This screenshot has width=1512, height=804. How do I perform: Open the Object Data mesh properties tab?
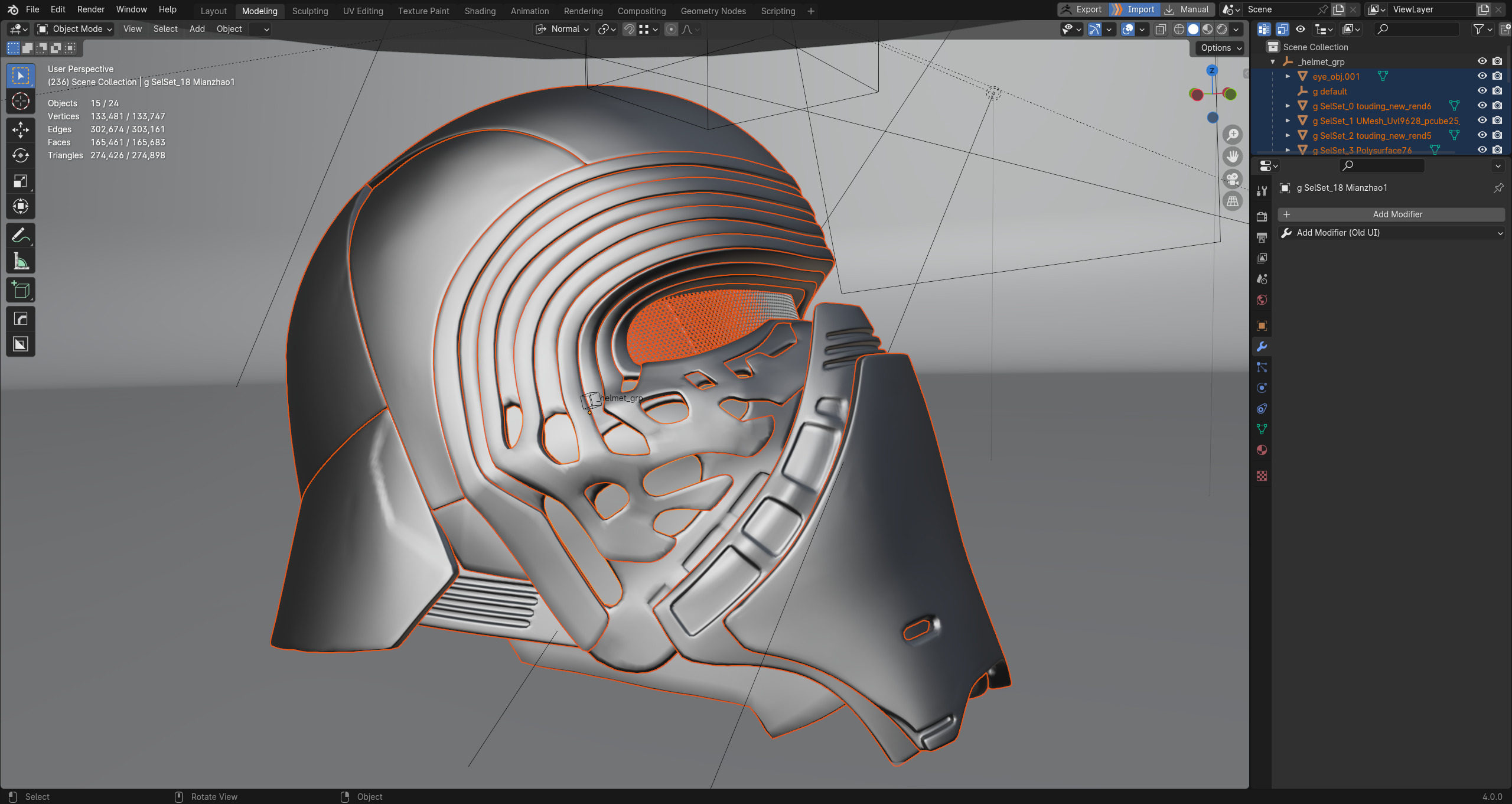(1262, 429)
